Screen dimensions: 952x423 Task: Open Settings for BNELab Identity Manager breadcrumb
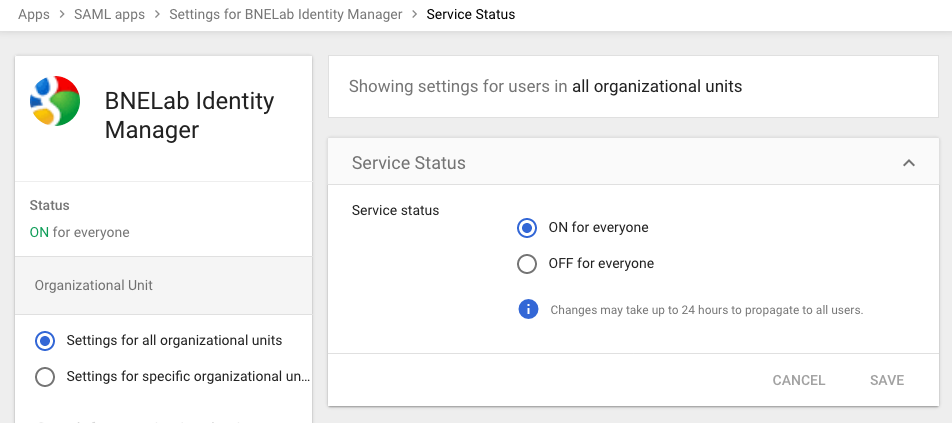[x=285, y=15]
